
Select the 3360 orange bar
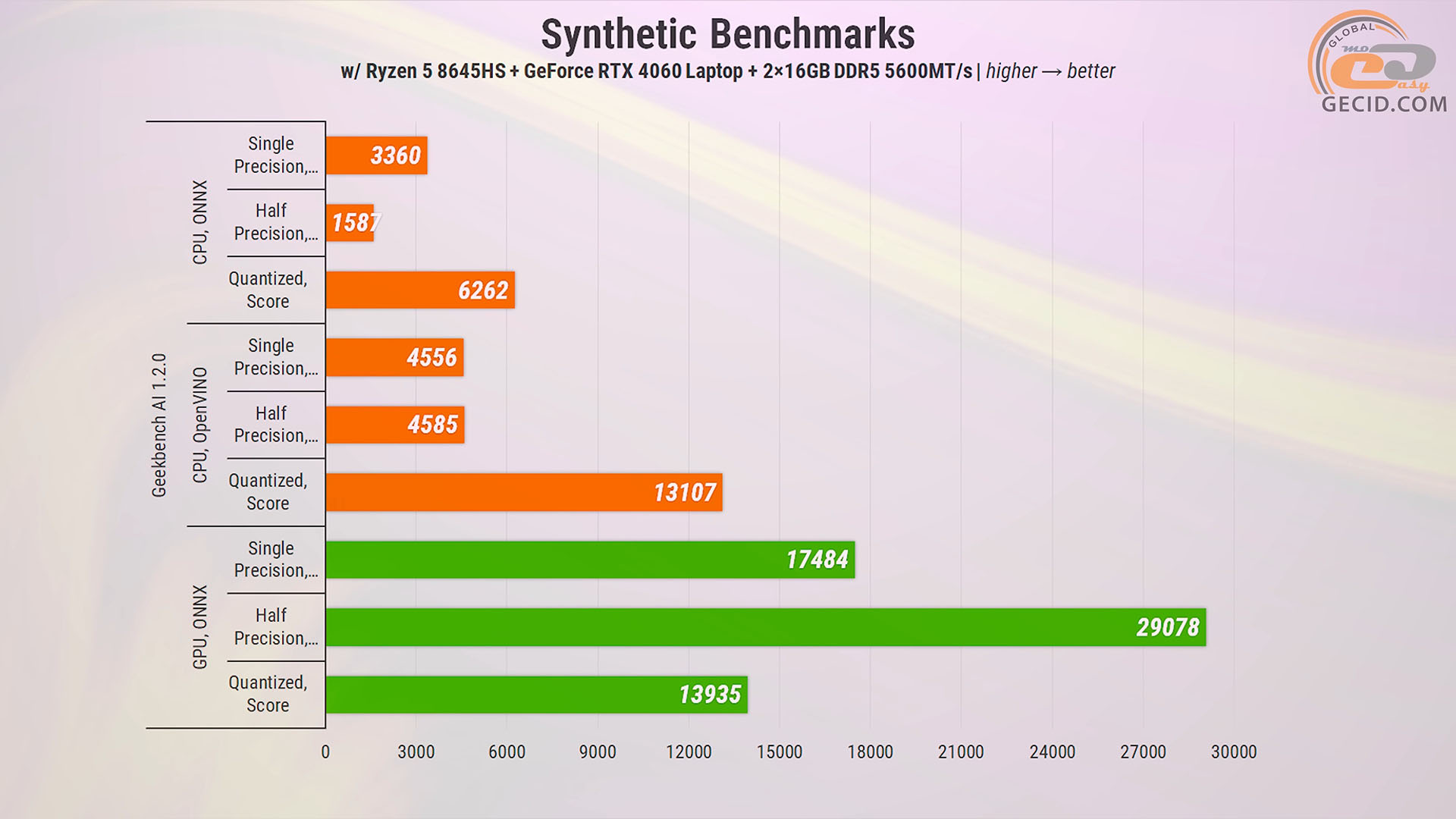377,155
